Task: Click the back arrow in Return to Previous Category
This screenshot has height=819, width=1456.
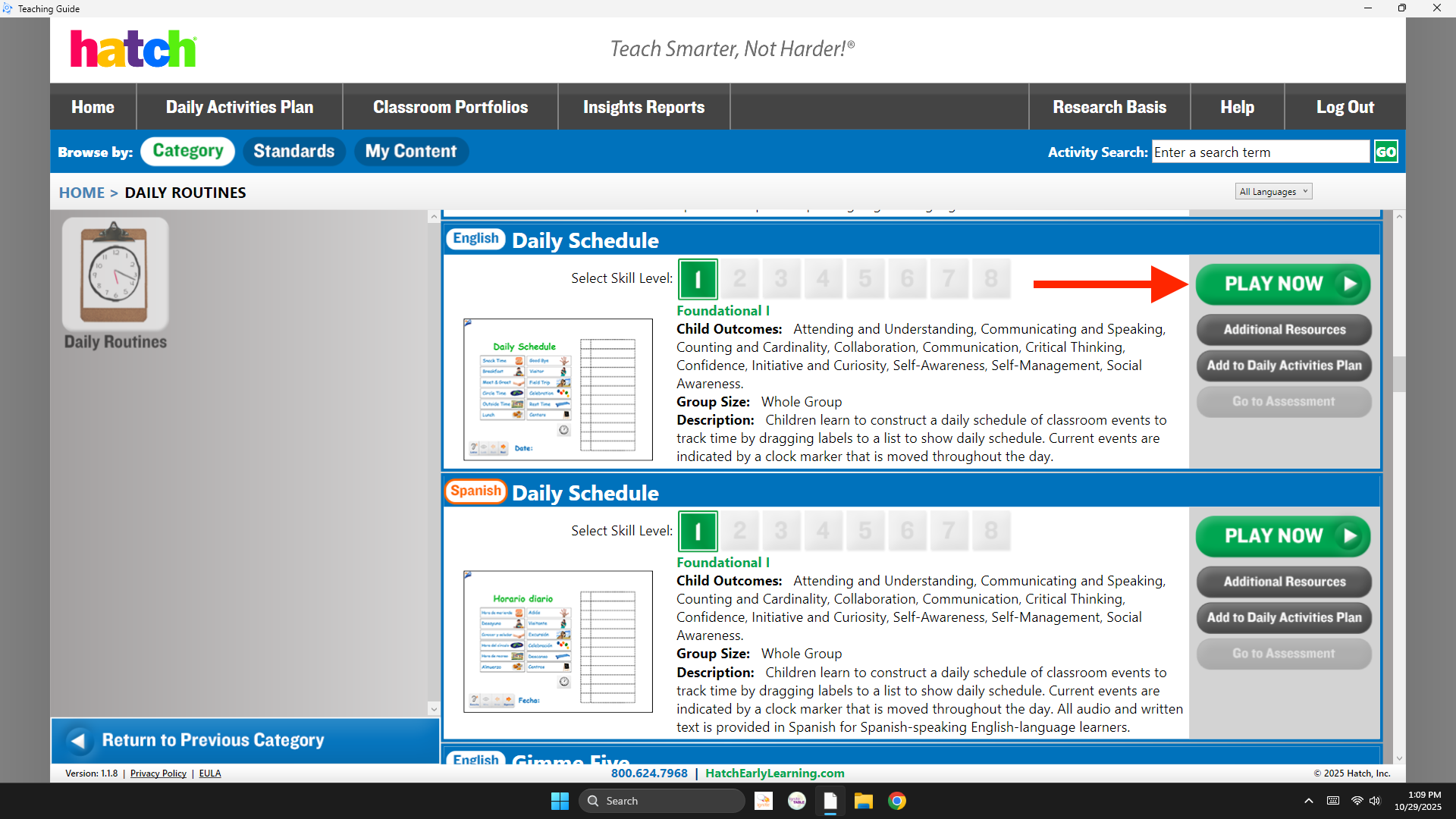Action: point(77,740)
